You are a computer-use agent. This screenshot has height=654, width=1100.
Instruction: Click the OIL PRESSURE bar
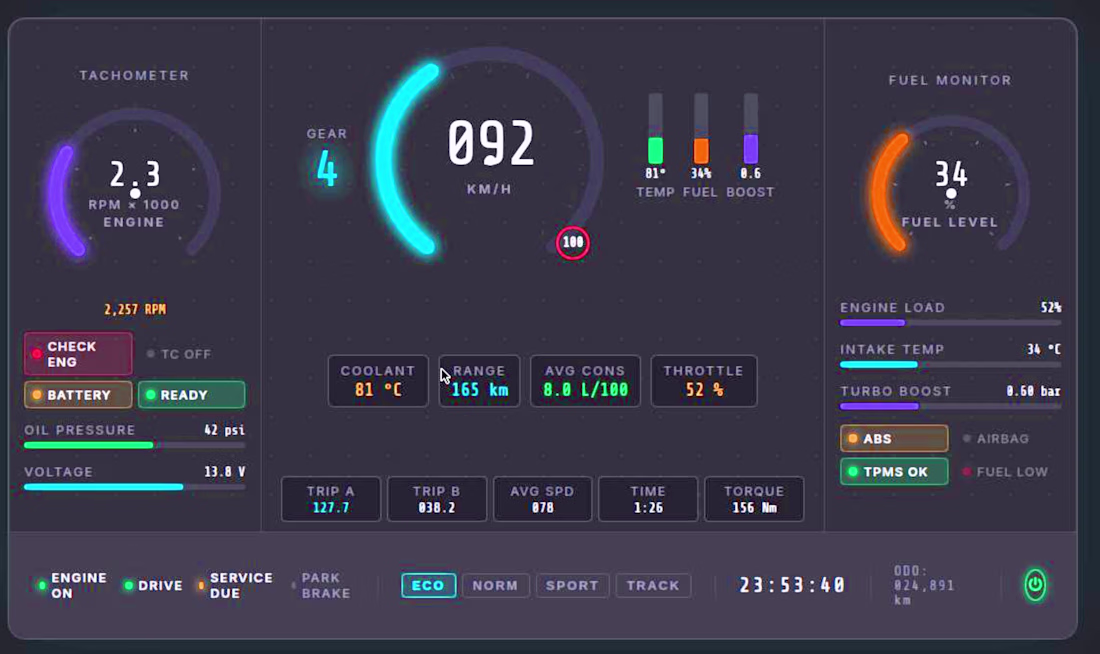pos(135,445)
